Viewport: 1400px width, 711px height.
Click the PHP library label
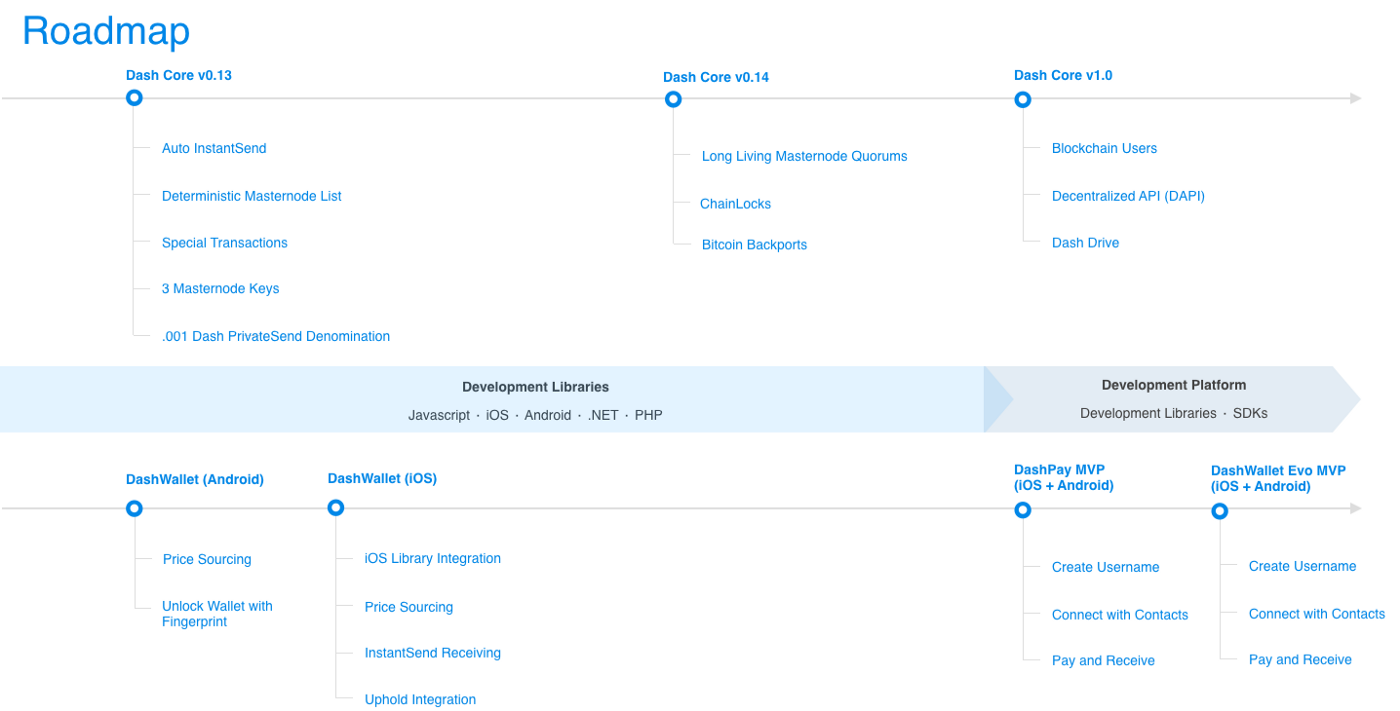pos(648,415)
